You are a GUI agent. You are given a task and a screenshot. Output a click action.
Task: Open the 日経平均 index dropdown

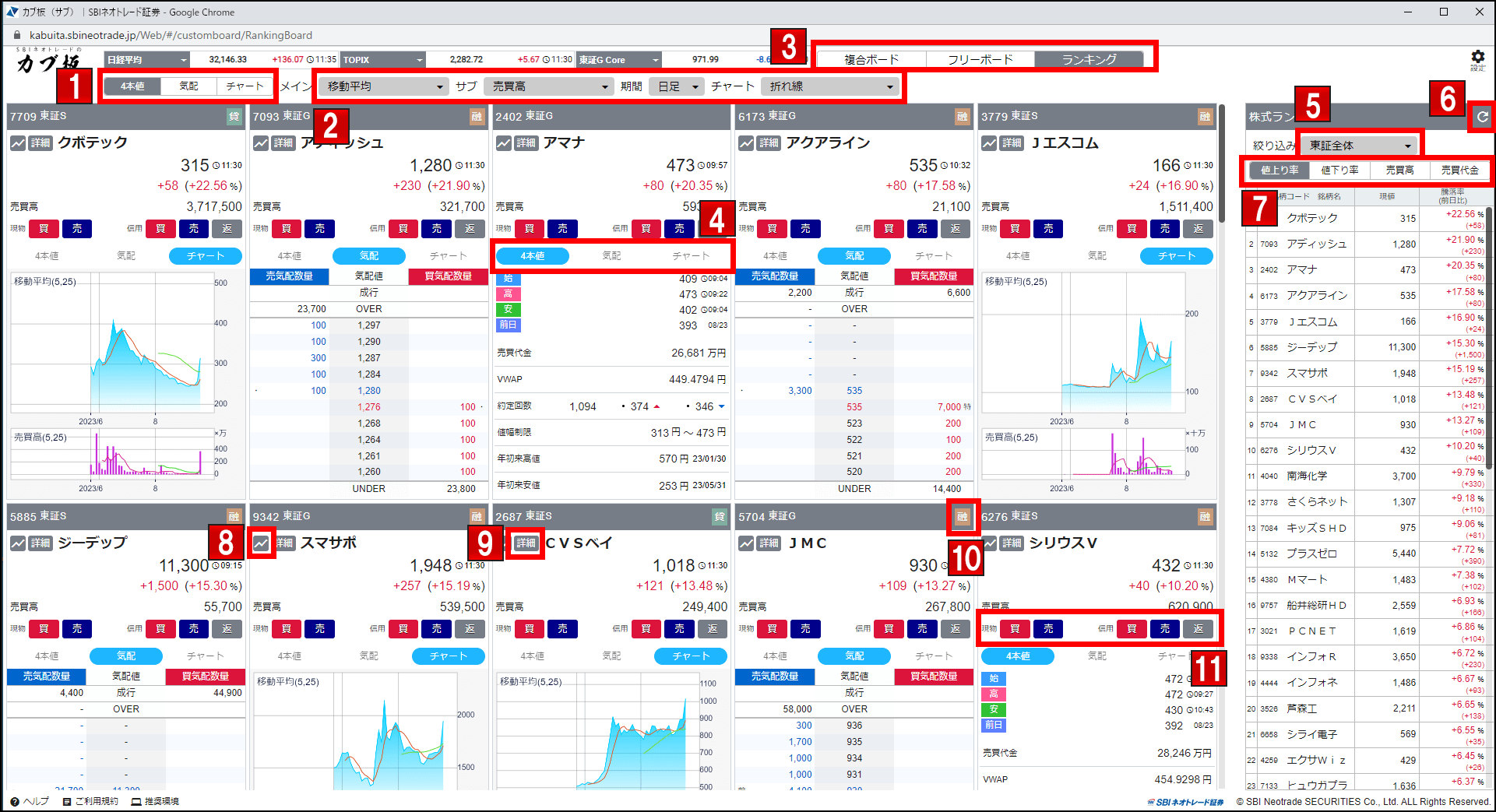(x=147, y=60)
